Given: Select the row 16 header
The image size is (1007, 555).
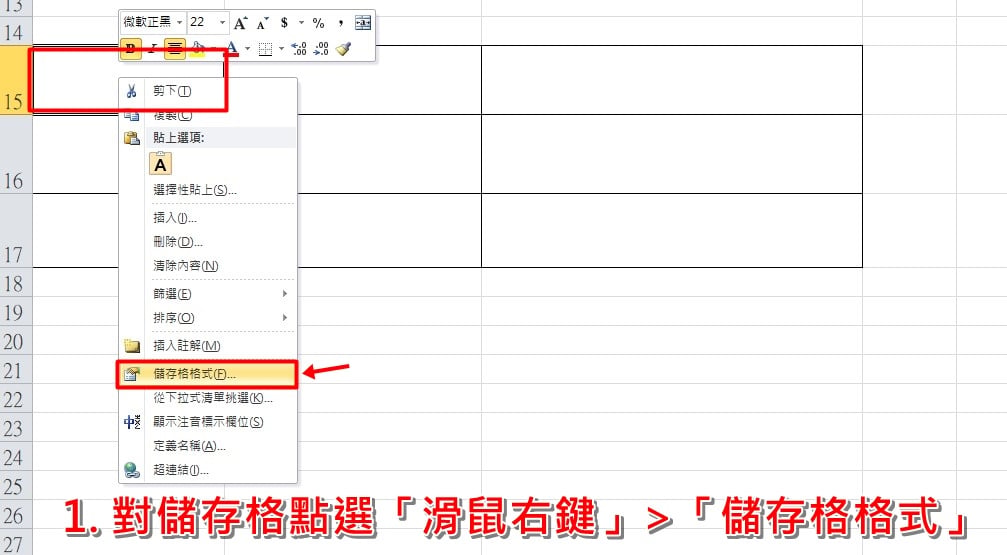Looking at the screenshot, I should 14,154.
